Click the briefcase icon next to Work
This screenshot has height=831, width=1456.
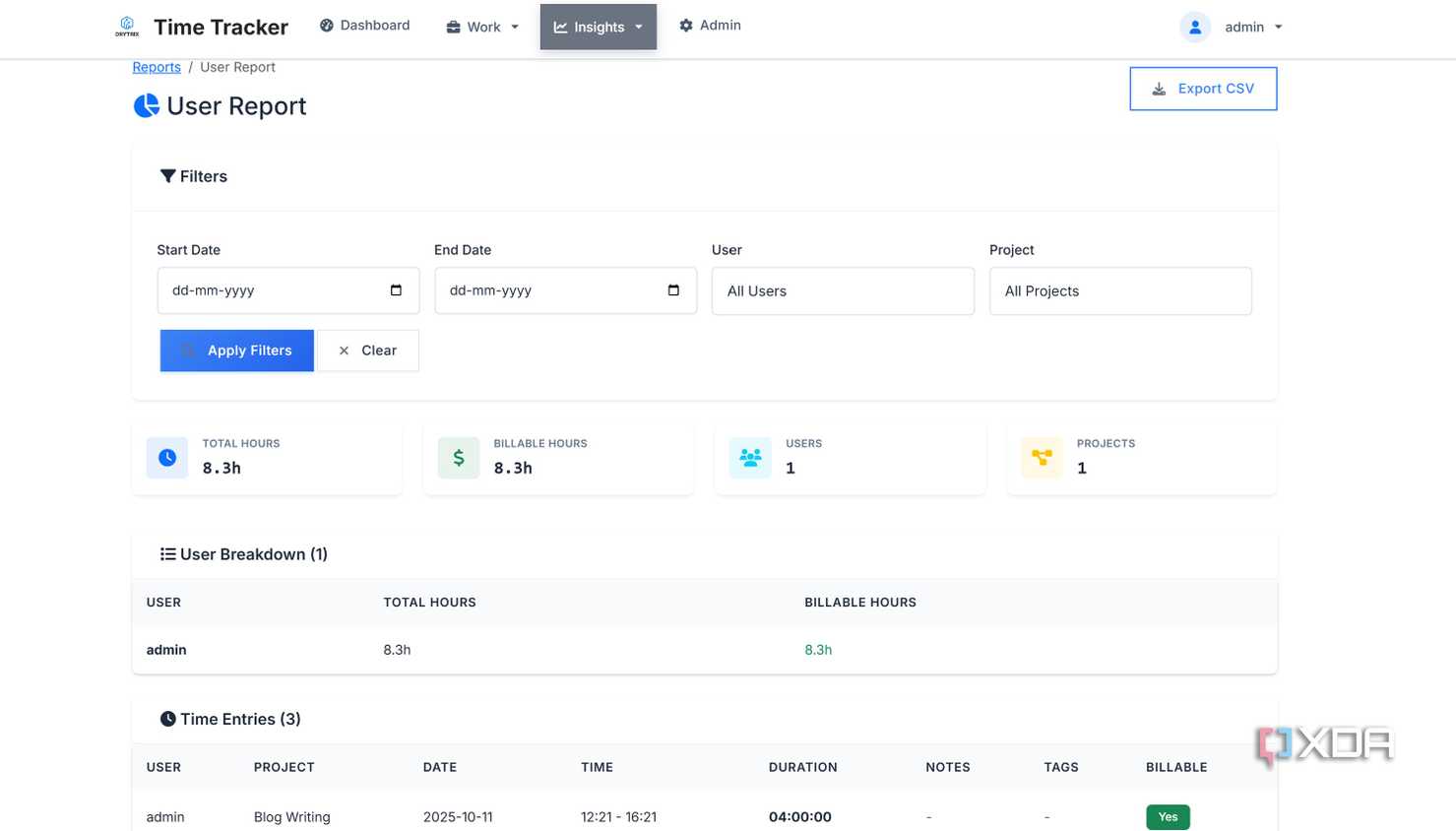(453, 27)
